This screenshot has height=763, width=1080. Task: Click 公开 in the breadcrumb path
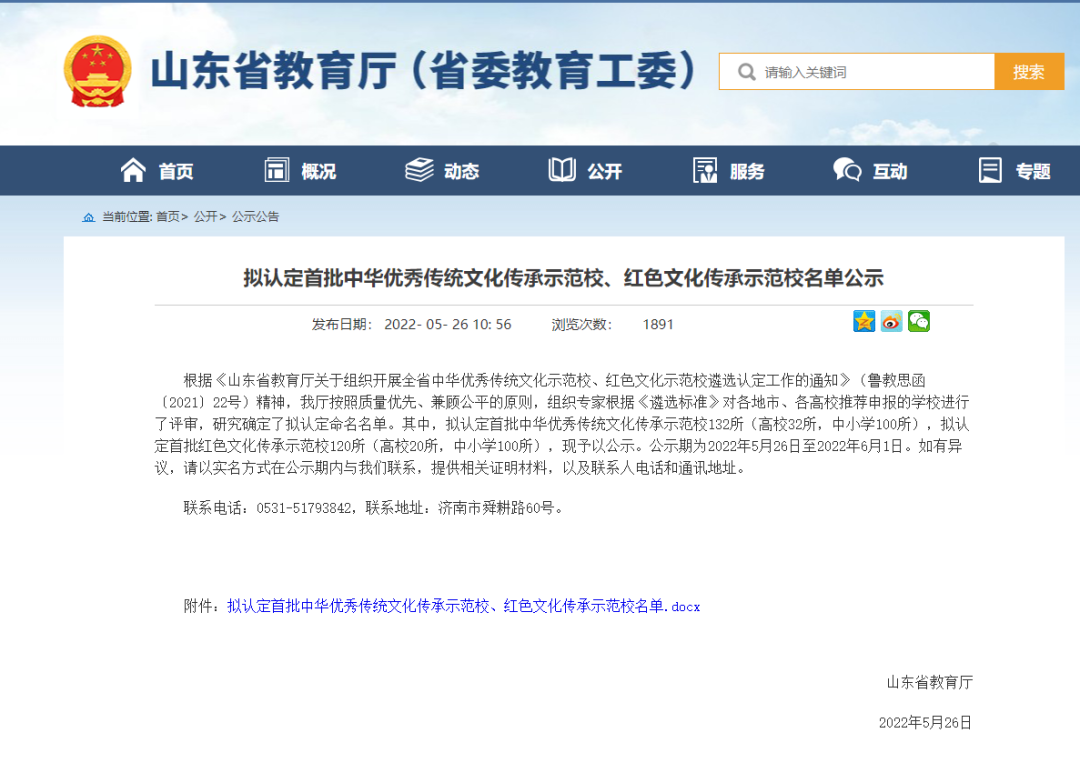[205, 217]
